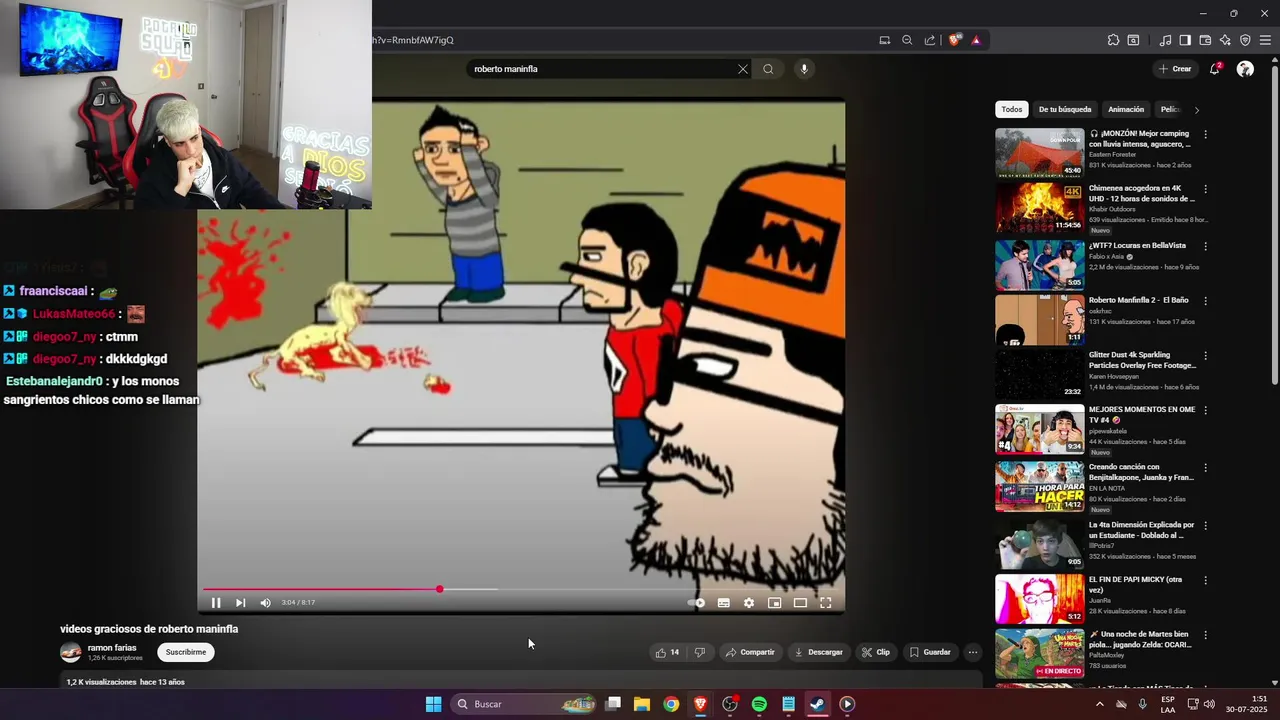Open the Windows Start menu
This screenshot has height=720, width=1280.
click(433, 704)
